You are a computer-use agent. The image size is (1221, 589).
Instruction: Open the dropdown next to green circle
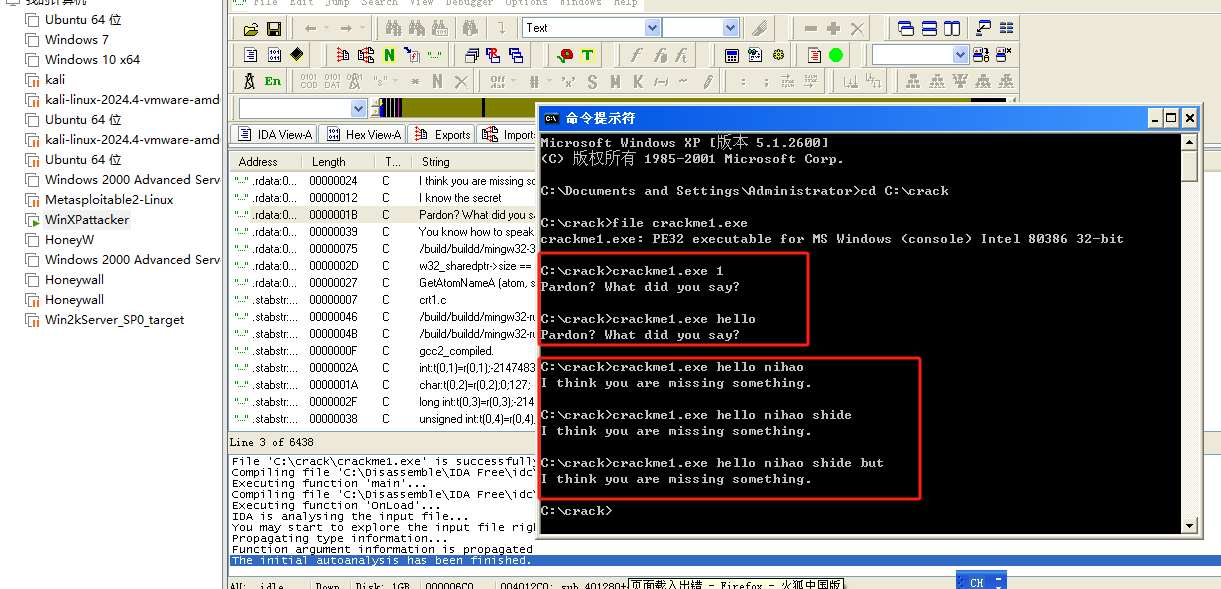[960, 55]
